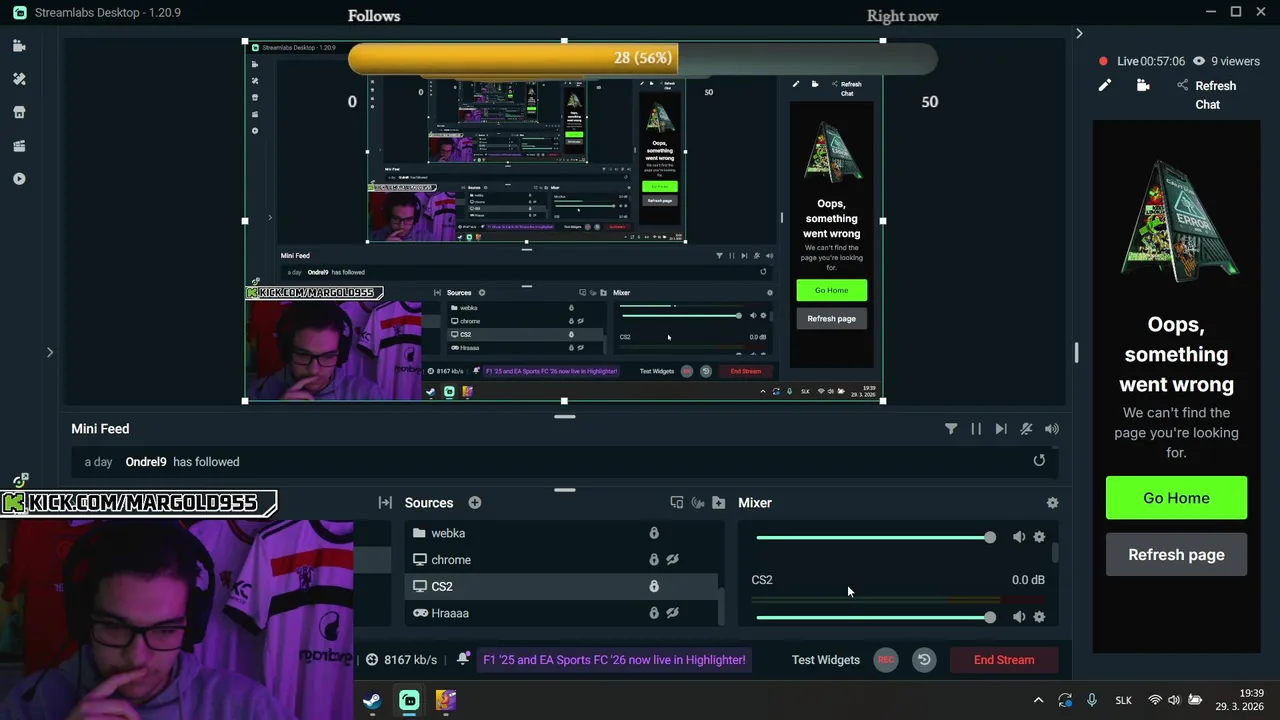Toggle mute event notifications in Mini Feed
The image size is (1280, 720).
coord(1026,429)
